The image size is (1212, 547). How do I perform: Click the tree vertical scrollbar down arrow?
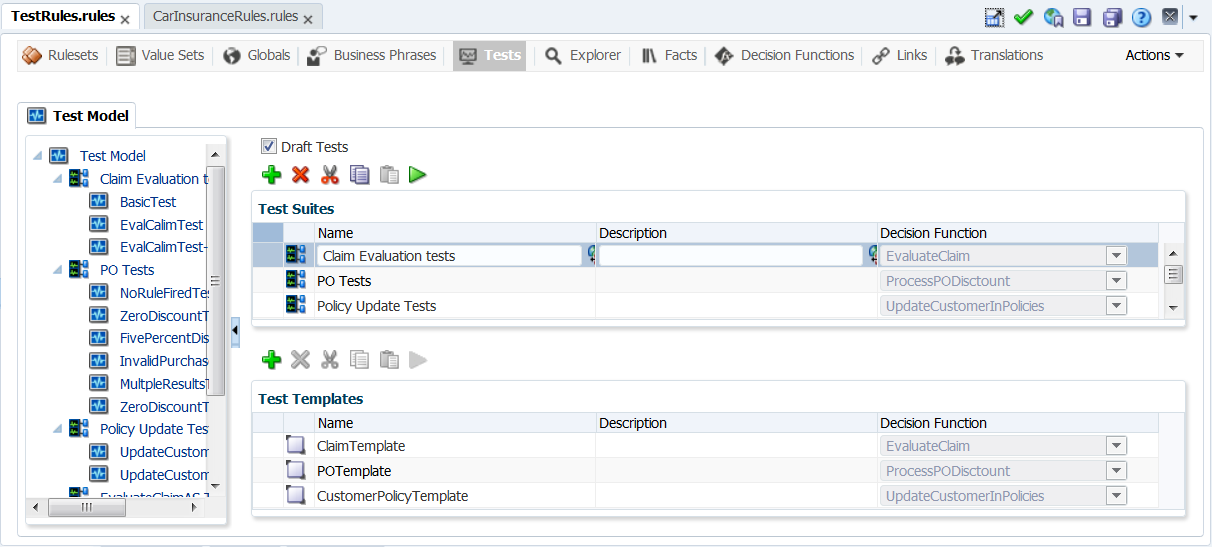214,487
